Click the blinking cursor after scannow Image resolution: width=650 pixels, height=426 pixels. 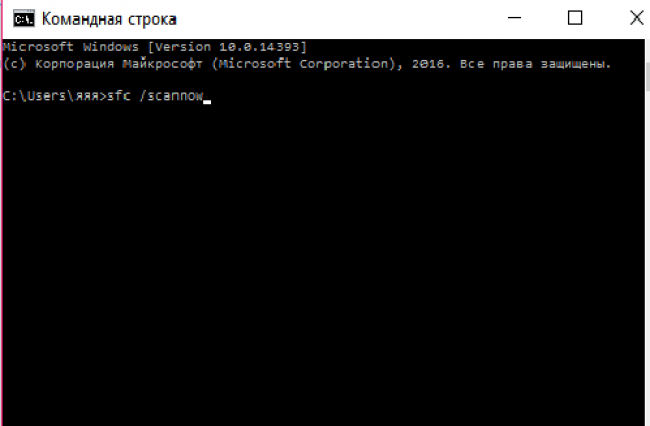(207, 102)
